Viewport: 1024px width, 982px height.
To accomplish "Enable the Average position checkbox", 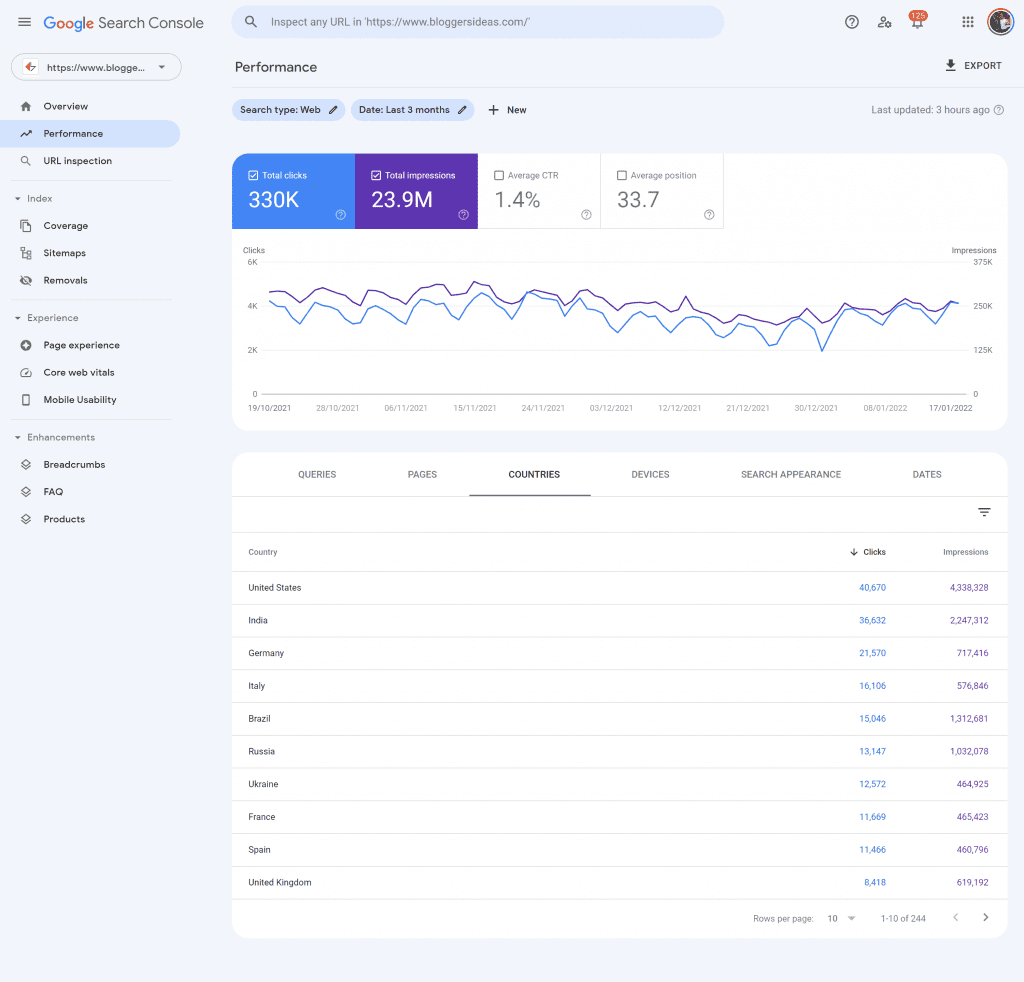I will click(x=622, y=176).
